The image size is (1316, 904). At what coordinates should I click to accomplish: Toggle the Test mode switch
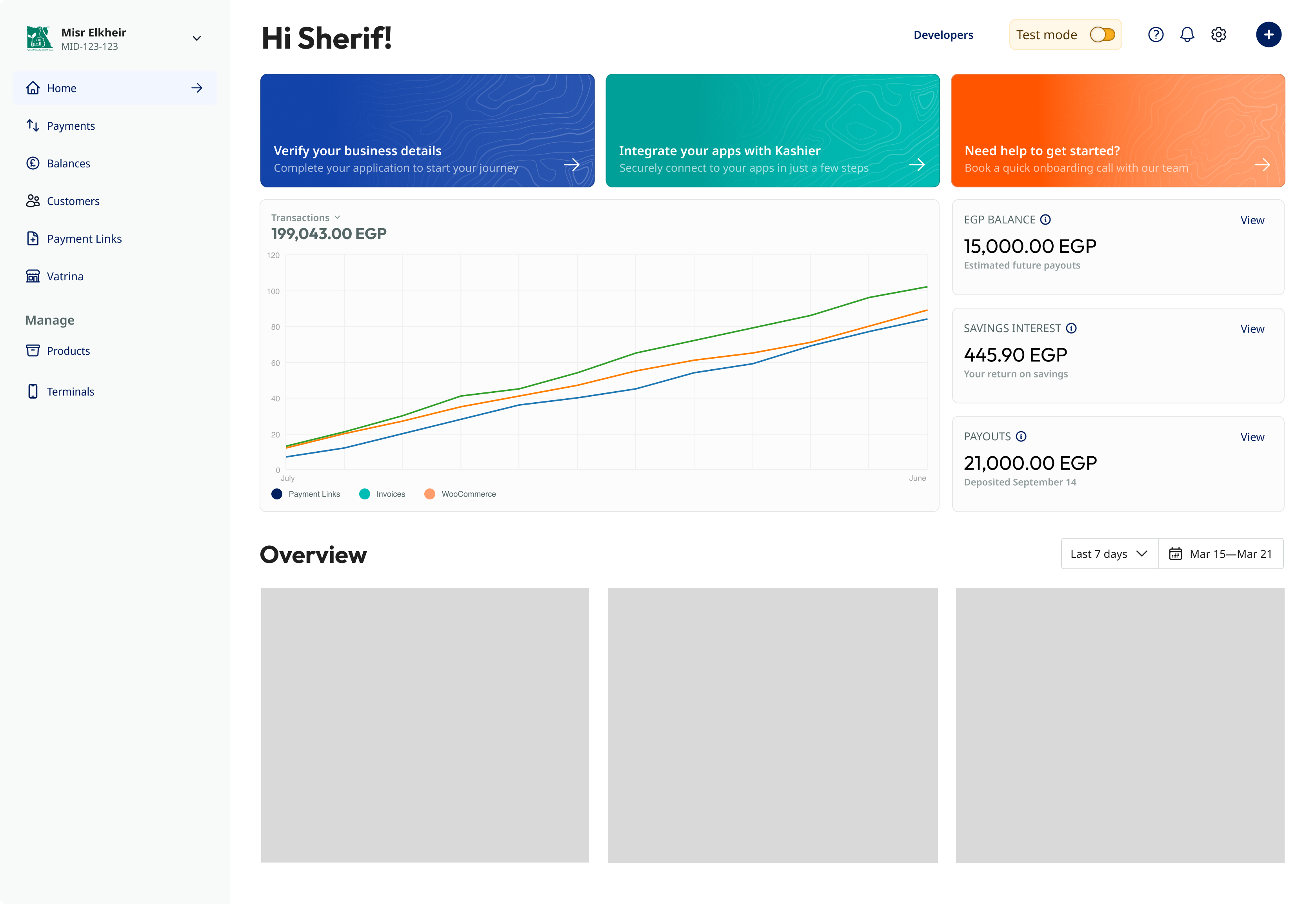1102,34
